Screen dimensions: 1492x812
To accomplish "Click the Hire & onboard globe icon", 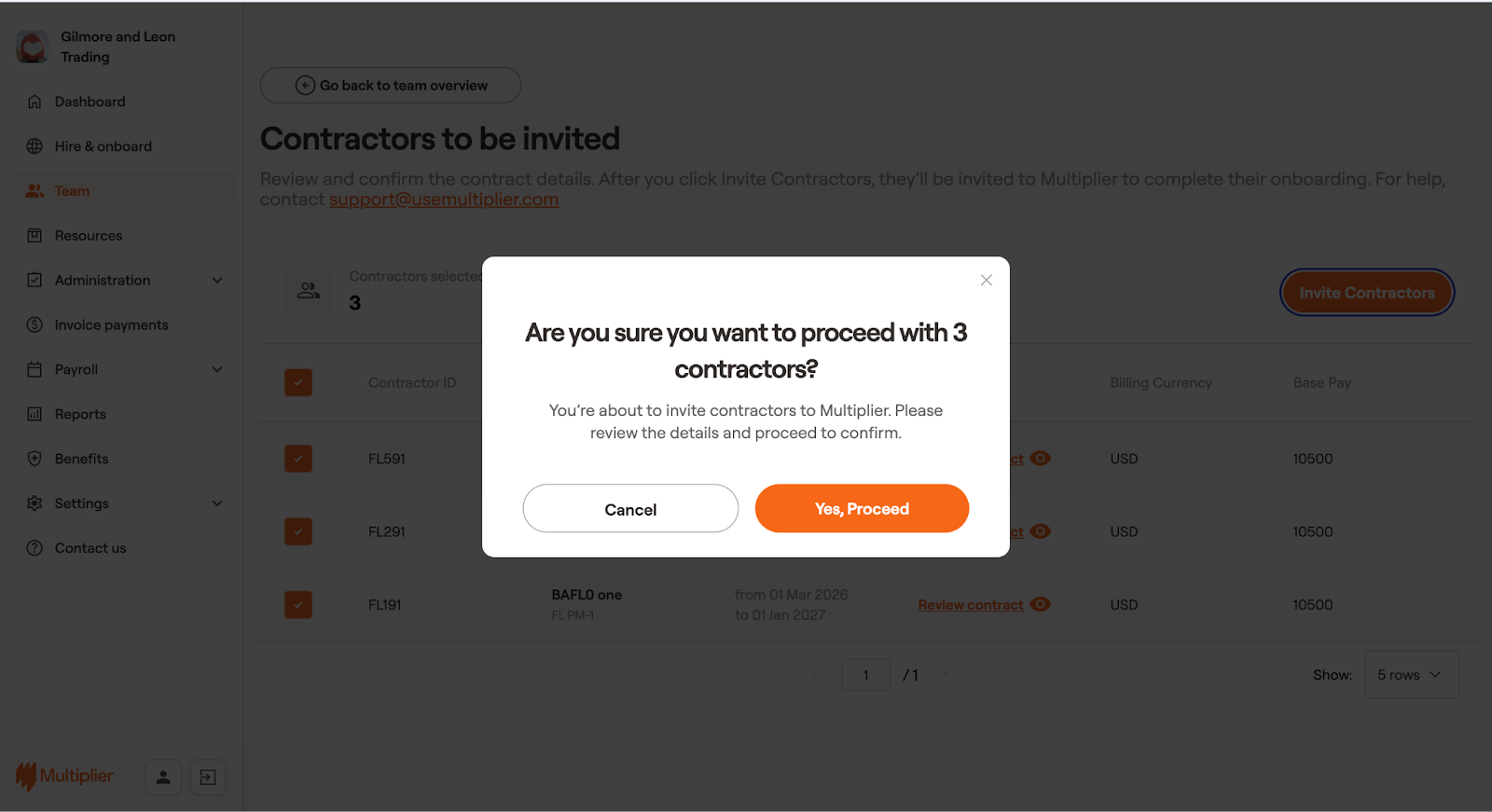I will pos(35,146).
